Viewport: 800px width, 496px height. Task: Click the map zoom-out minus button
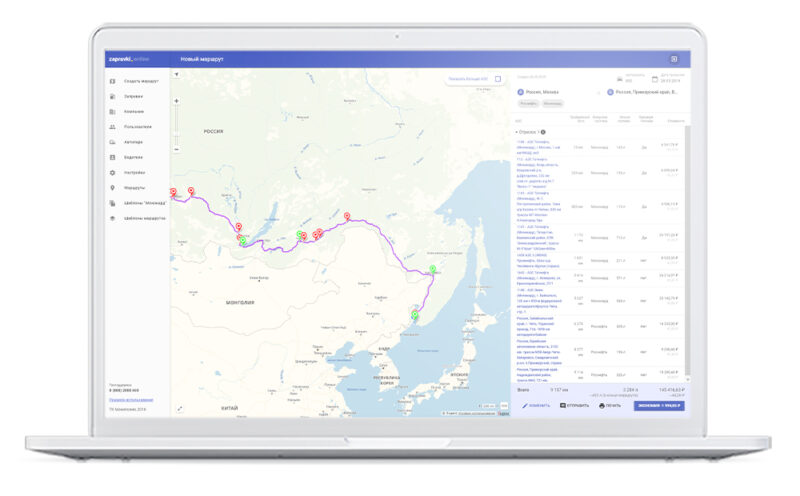click(x=176, y=149)
